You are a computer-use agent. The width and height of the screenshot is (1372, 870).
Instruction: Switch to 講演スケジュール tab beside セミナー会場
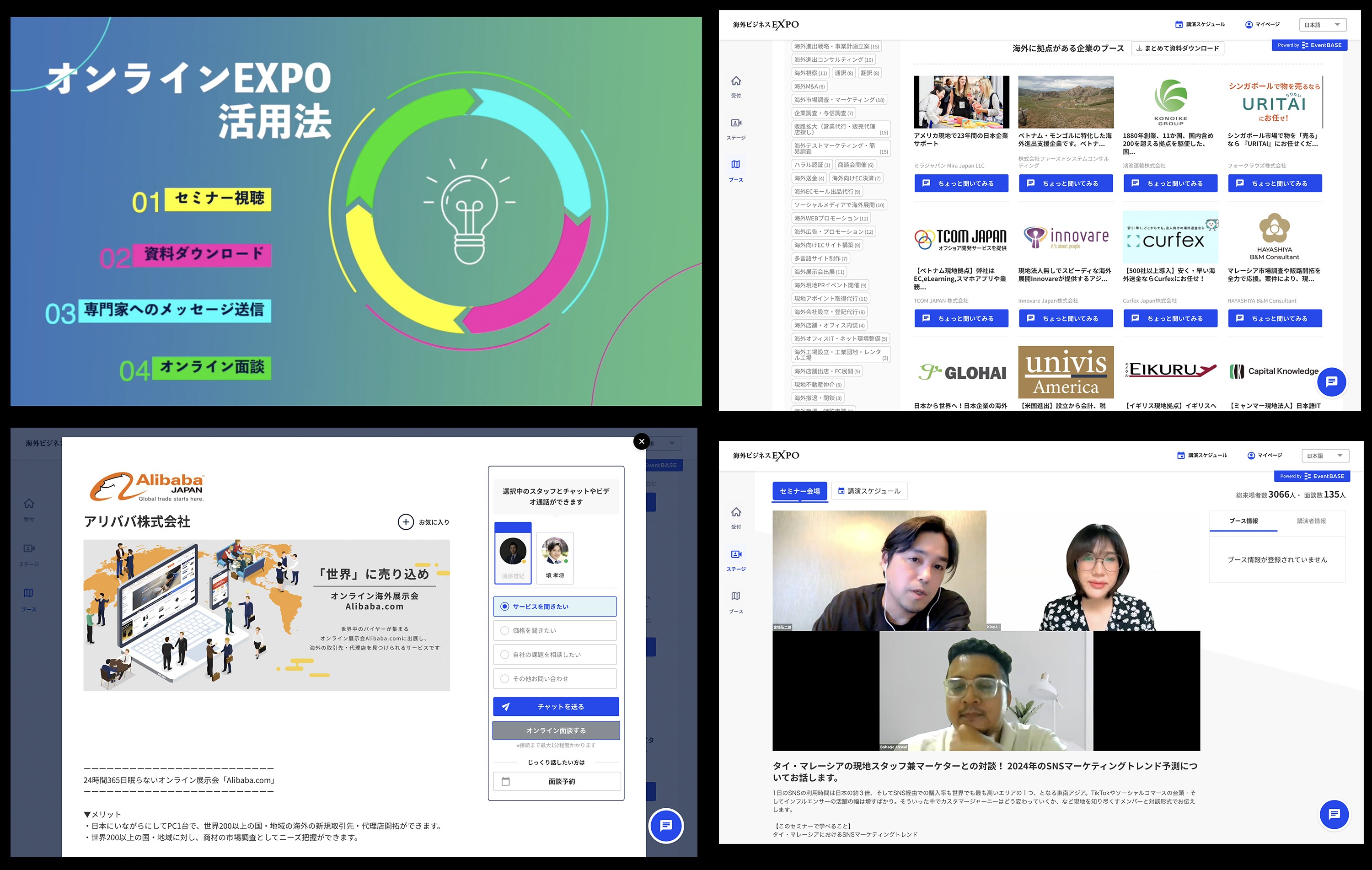[869, 491]
